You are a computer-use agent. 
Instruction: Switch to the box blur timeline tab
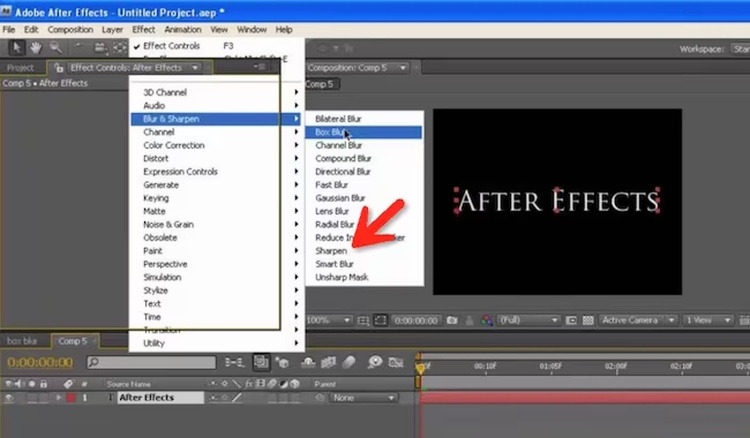click(x=22, y=341)
